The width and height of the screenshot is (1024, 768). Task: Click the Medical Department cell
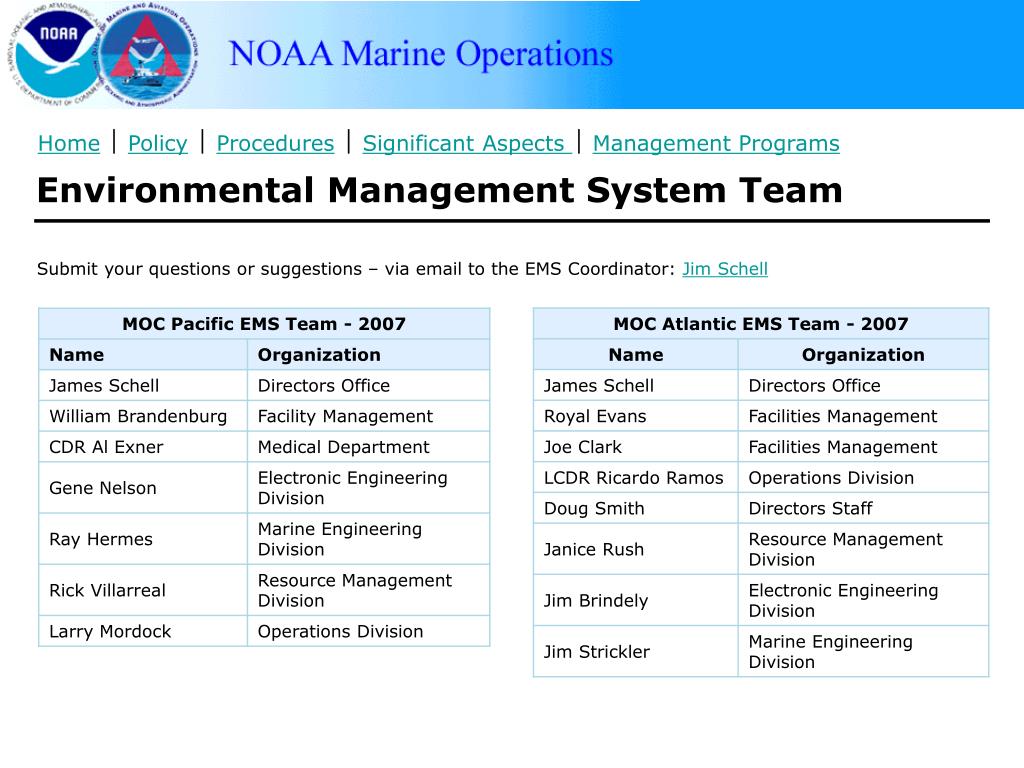point(368,447)
